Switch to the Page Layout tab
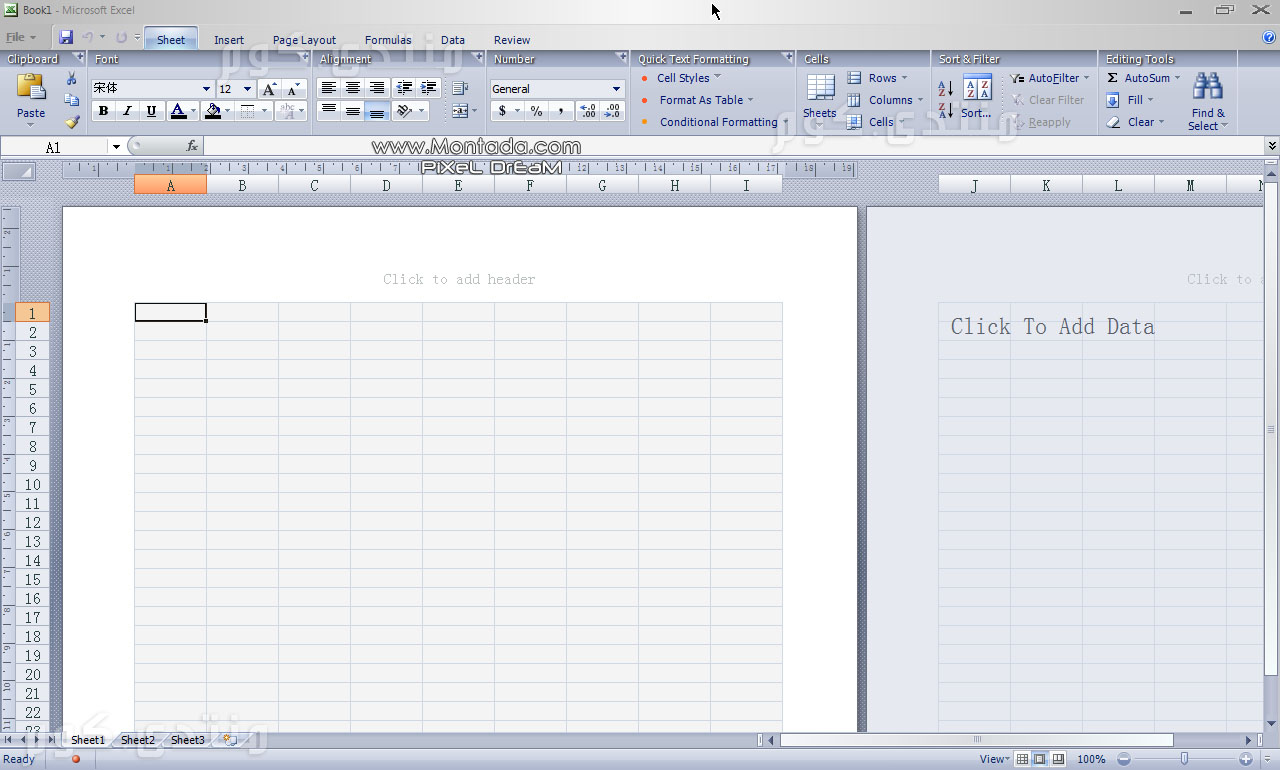Screen dimensions: 1280x770 (x=304, y=40)
